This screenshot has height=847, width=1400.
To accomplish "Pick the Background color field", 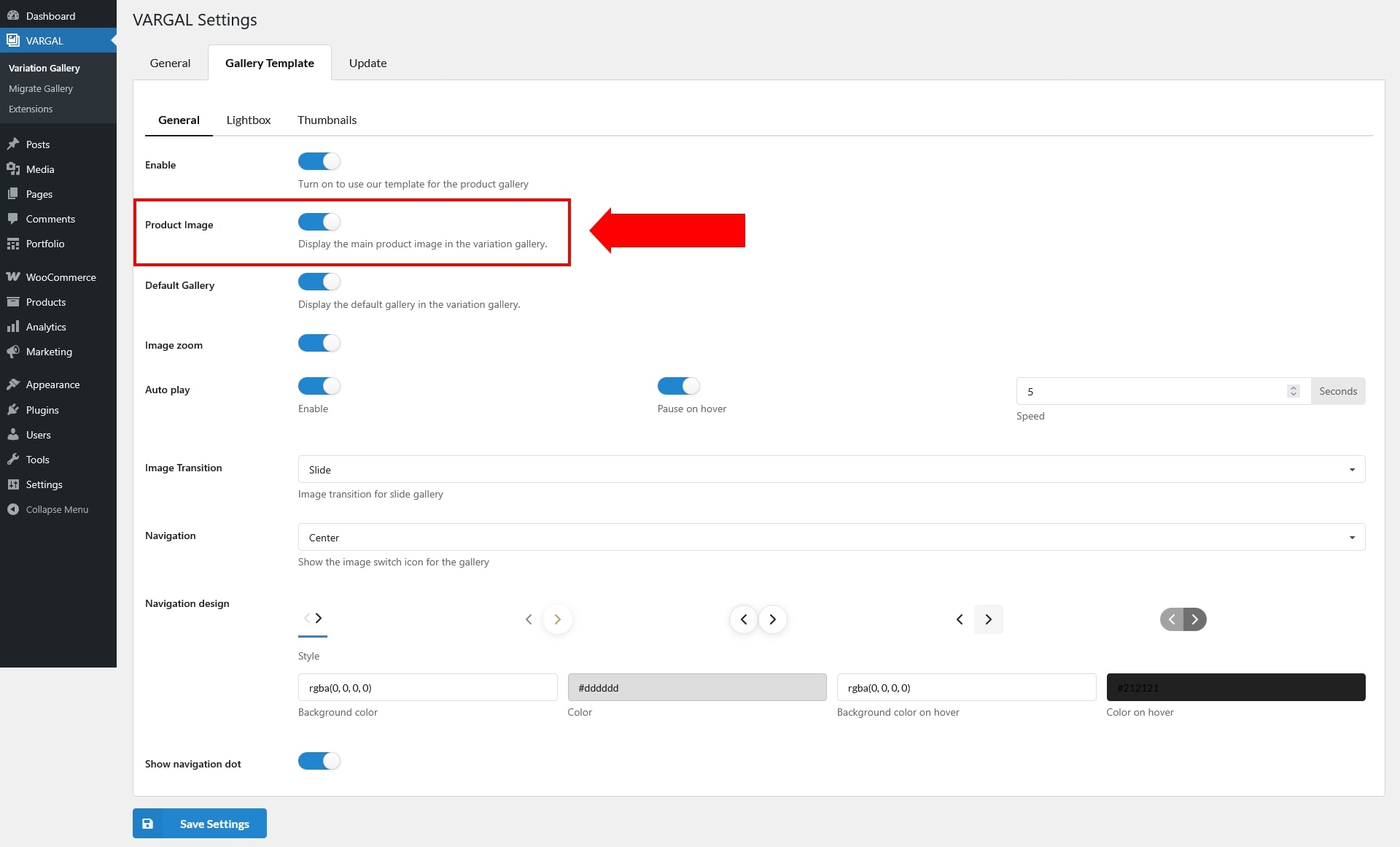I will 427,687.
